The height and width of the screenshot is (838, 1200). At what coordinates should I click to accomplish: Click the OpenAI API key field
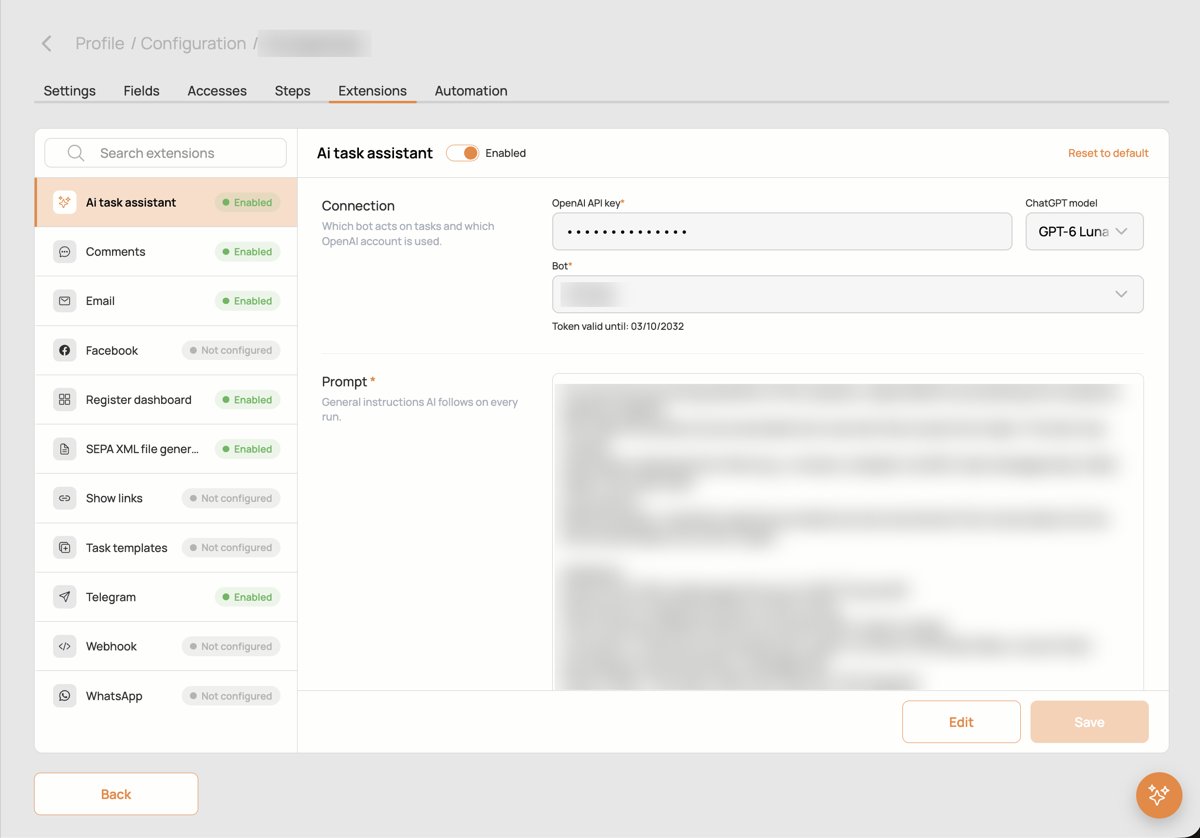point(782,231)
